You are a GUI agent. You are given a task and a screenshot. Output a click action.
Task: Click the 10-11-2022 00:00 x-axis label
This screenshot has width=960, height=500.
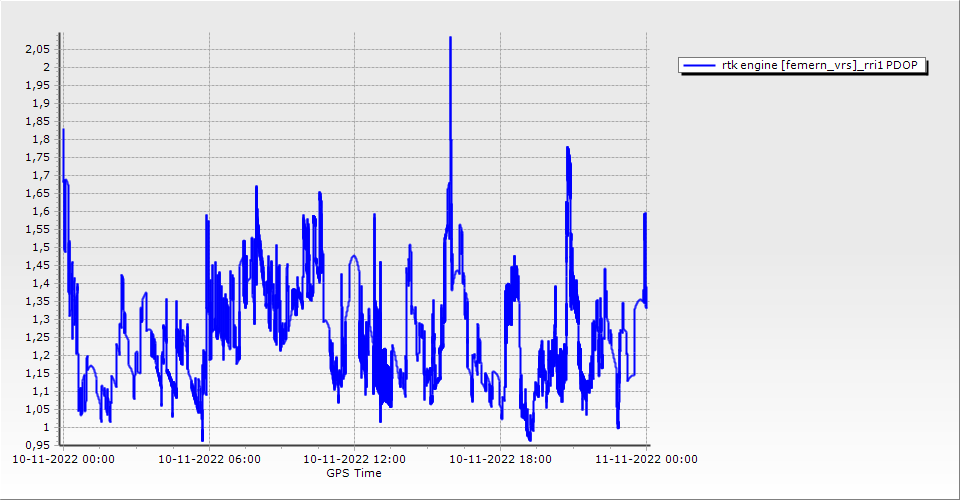point(62,460)
